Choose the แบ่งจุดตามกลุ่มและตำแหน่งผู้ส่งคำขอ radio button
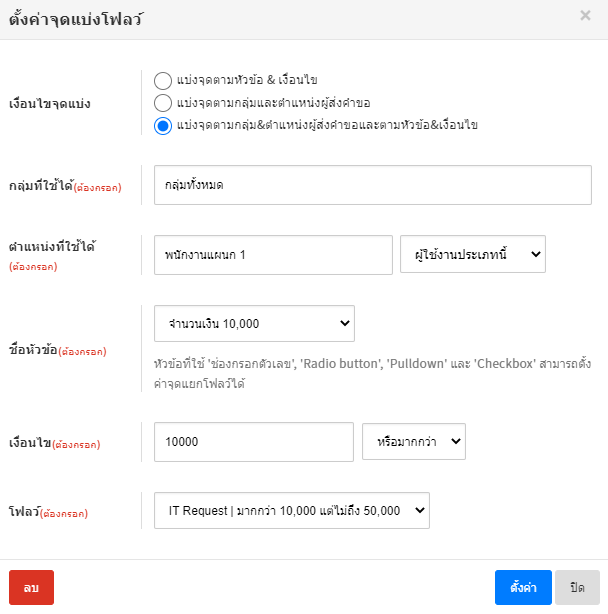Image resolution: width=608 pixels, height=614 pixels. 163,103
